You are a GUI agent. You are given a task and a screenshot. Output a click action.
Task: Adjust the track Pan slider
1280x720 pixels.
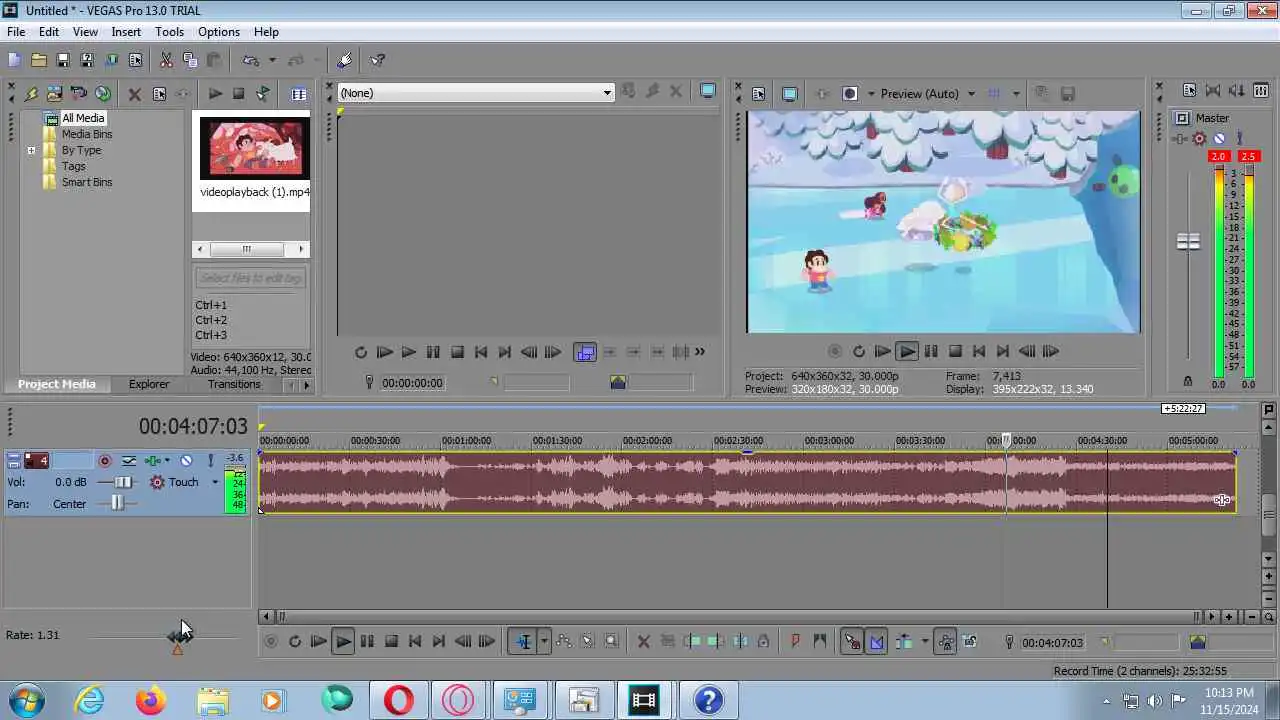[118, 503]
